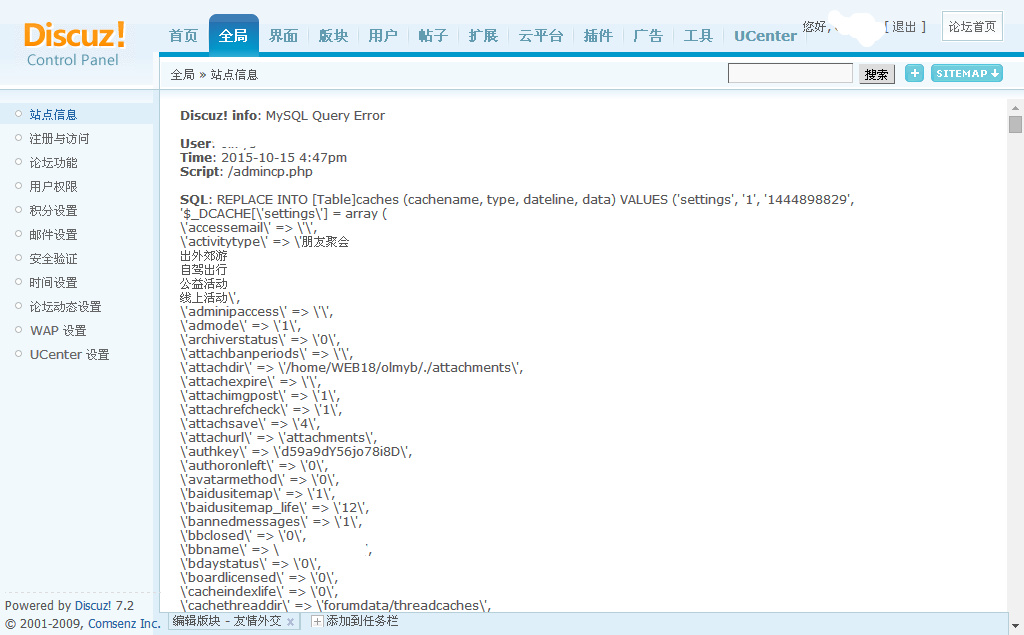
Task: Open the 版块 top menu
Action: click(333, 35)
